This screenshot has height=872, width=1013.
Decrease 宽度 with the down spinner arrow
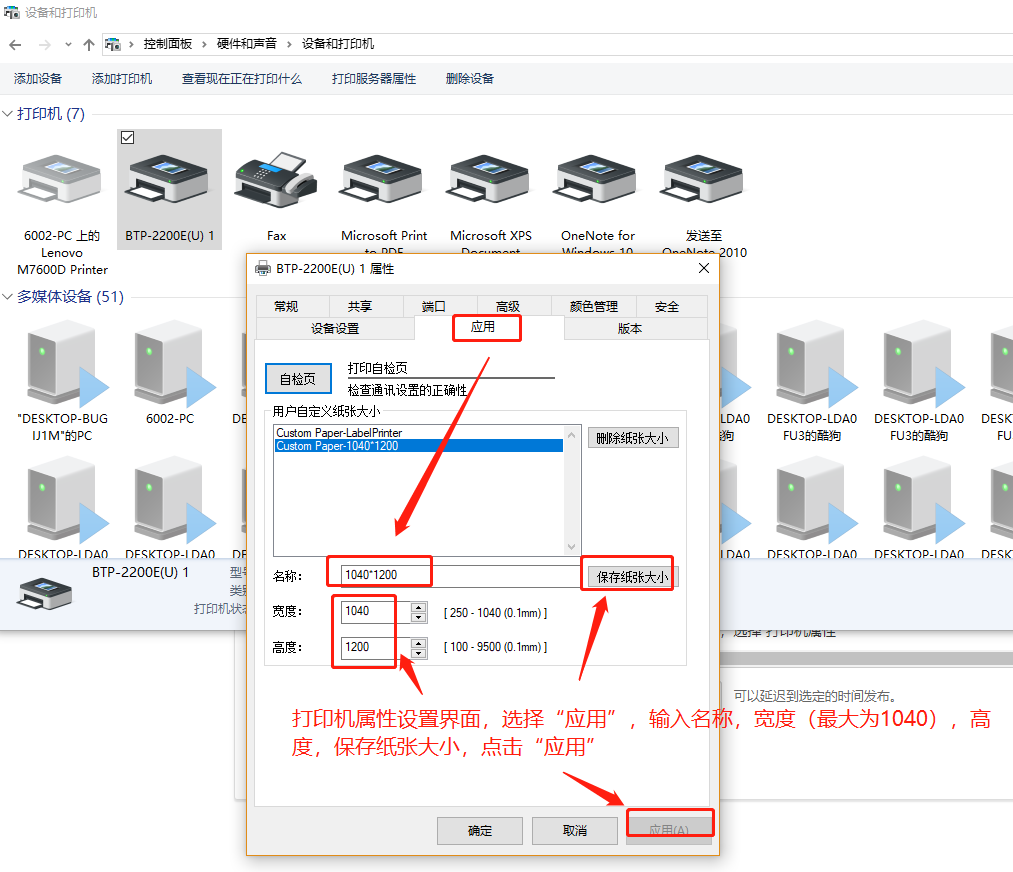click(x=419, y=618)
